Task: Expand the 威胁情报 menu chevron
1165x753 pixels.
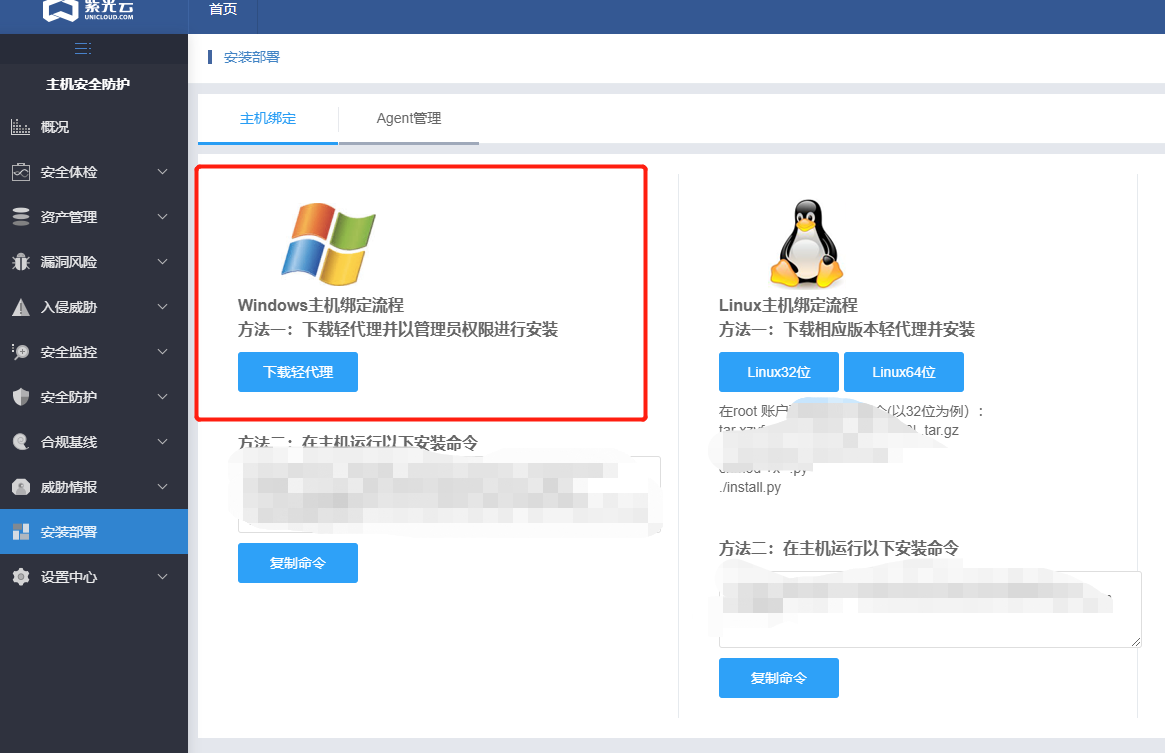Action: (x=163, y=487)
